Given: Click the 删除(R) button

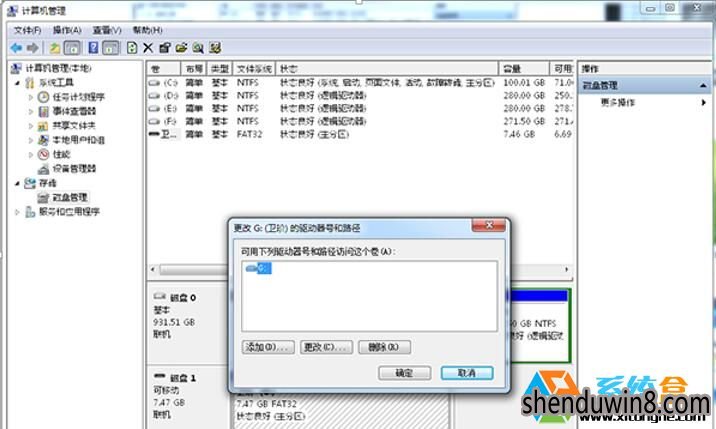Looking at the screenshot, I should point(384,347).
